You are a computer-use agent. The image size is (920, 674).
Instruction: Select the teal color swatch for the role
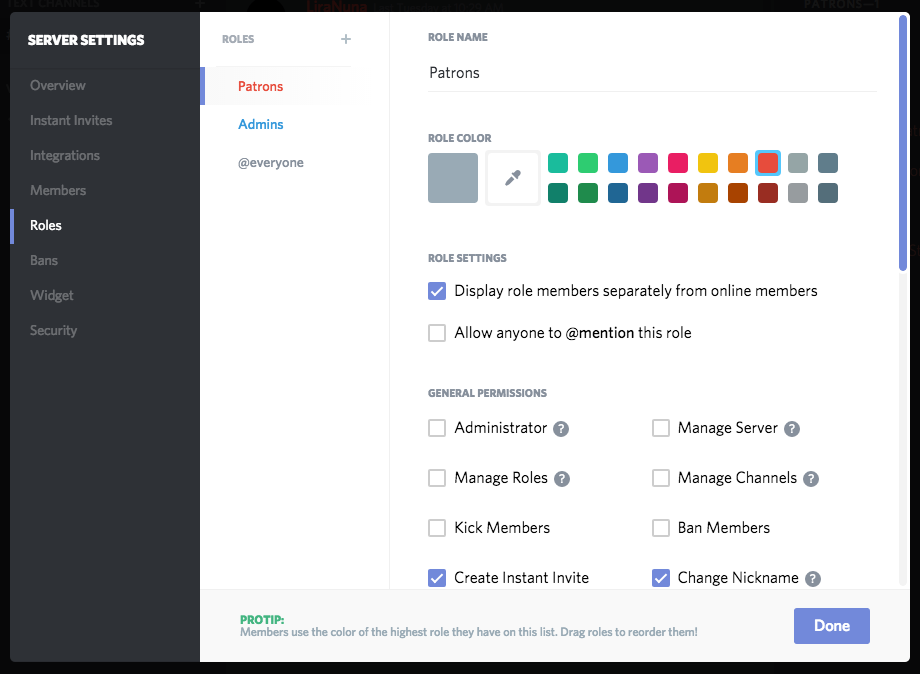558,163
